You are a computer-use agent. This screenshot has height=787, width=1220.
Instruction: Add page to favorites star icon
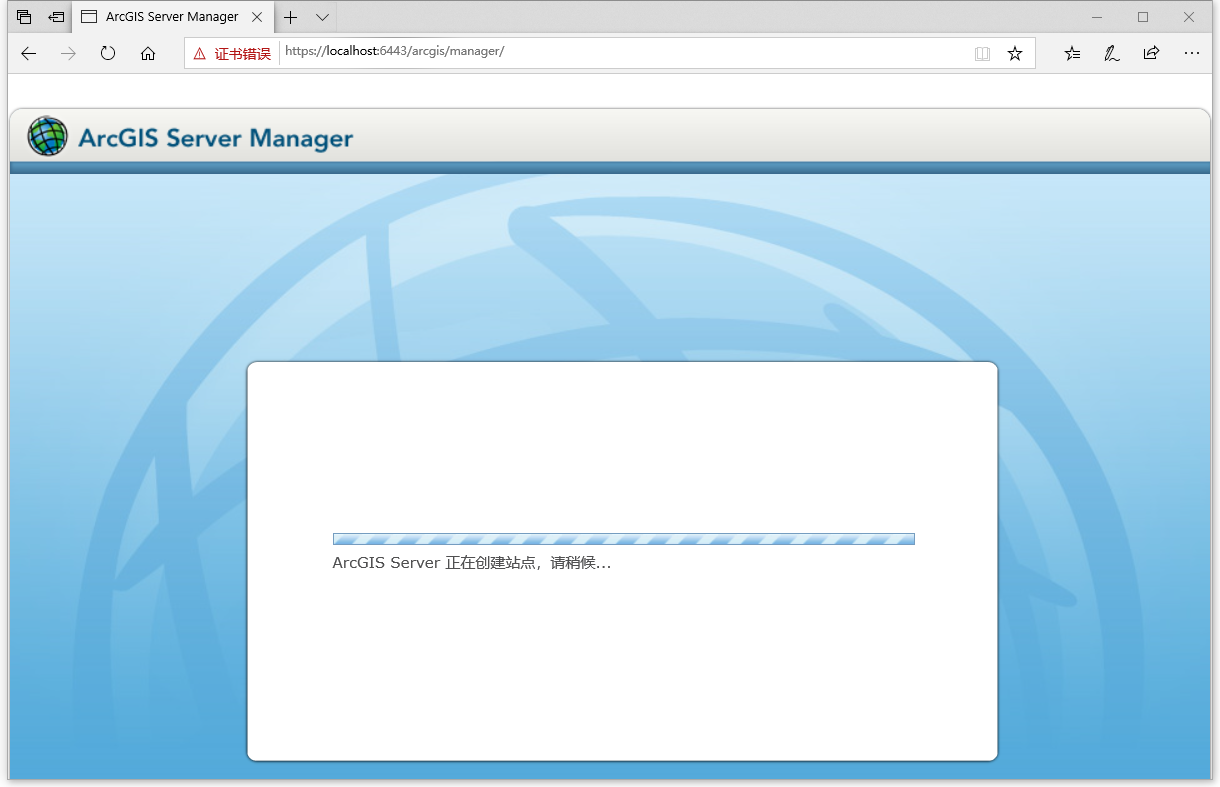pos(1015,53)
